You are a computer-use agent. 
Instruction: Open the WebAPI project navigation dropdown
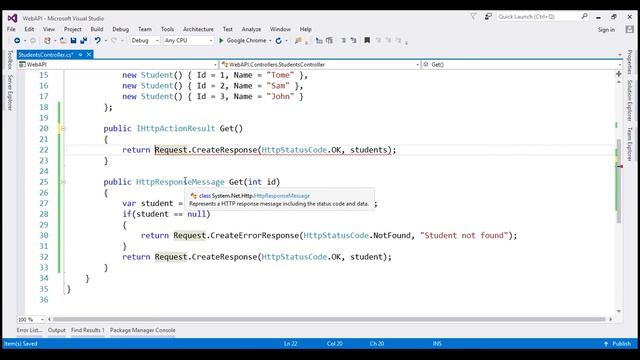pos(118,64)
